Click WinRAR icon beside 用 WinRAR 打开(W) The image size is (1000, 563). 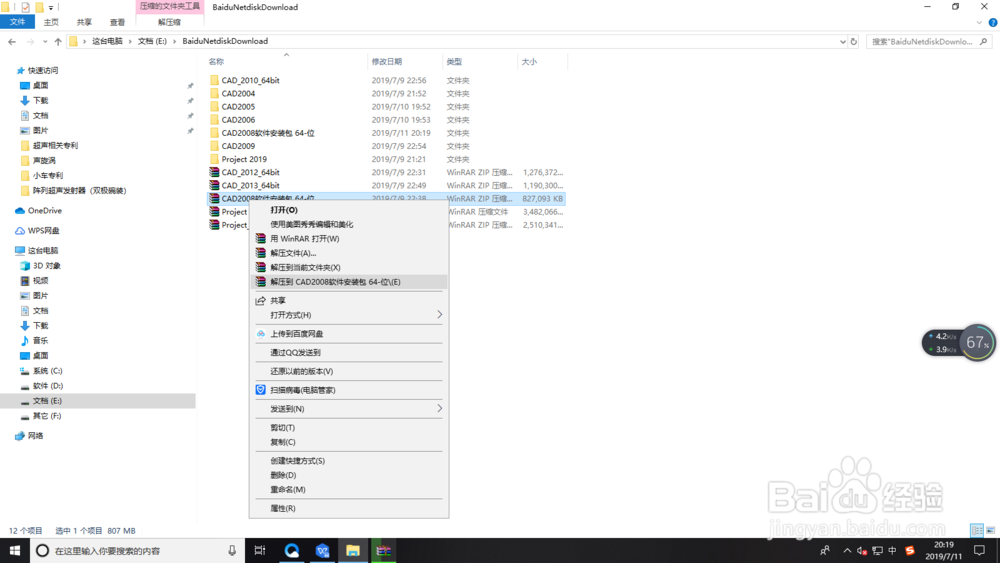[261, 238]
